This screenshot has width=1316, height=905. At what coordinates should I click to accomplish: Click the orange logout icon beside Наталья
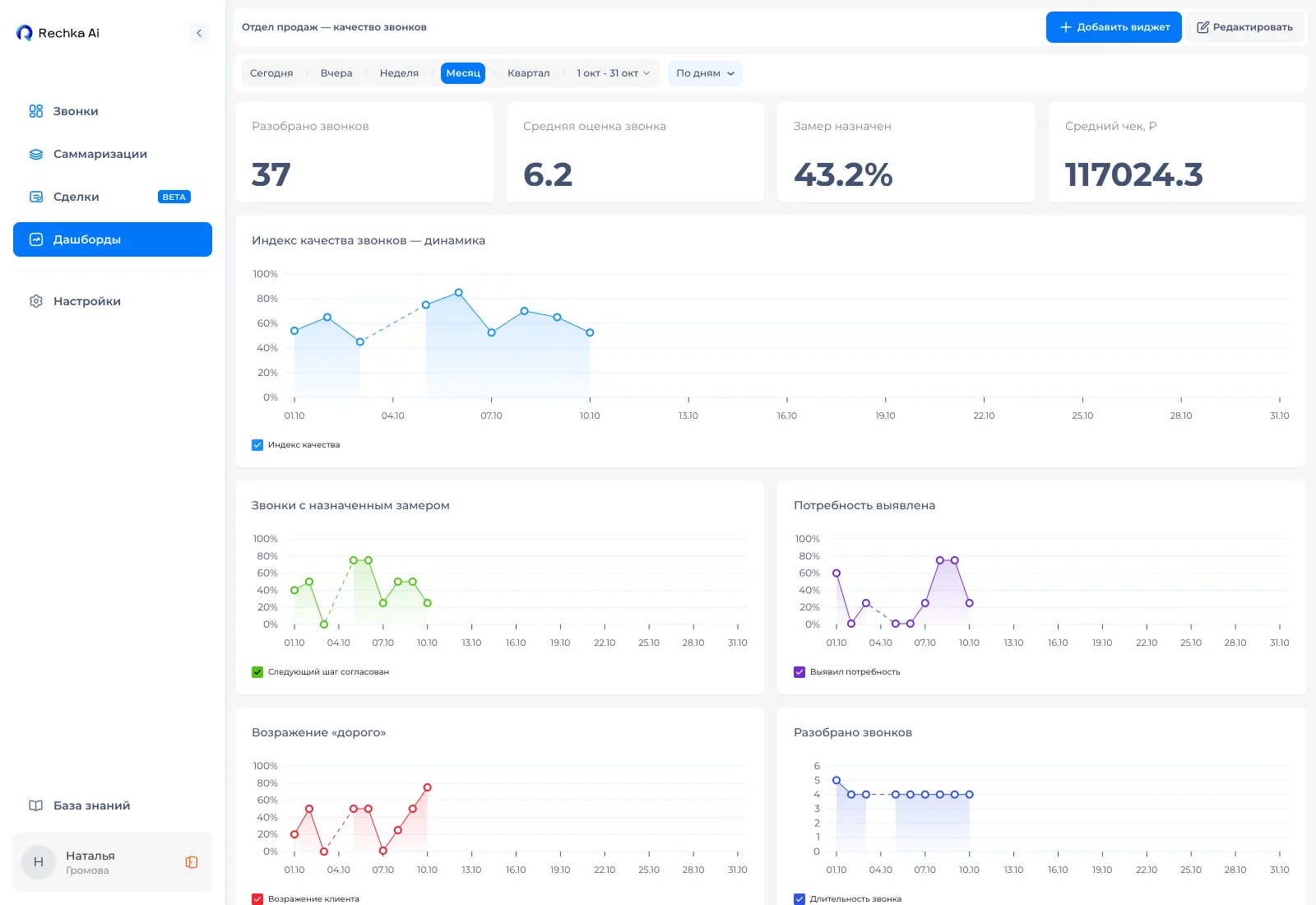192,862
